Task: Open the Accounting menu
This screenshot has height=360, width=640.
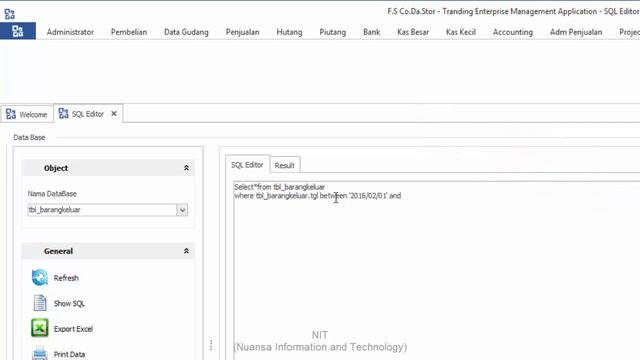Action: (x=513, y=32)
